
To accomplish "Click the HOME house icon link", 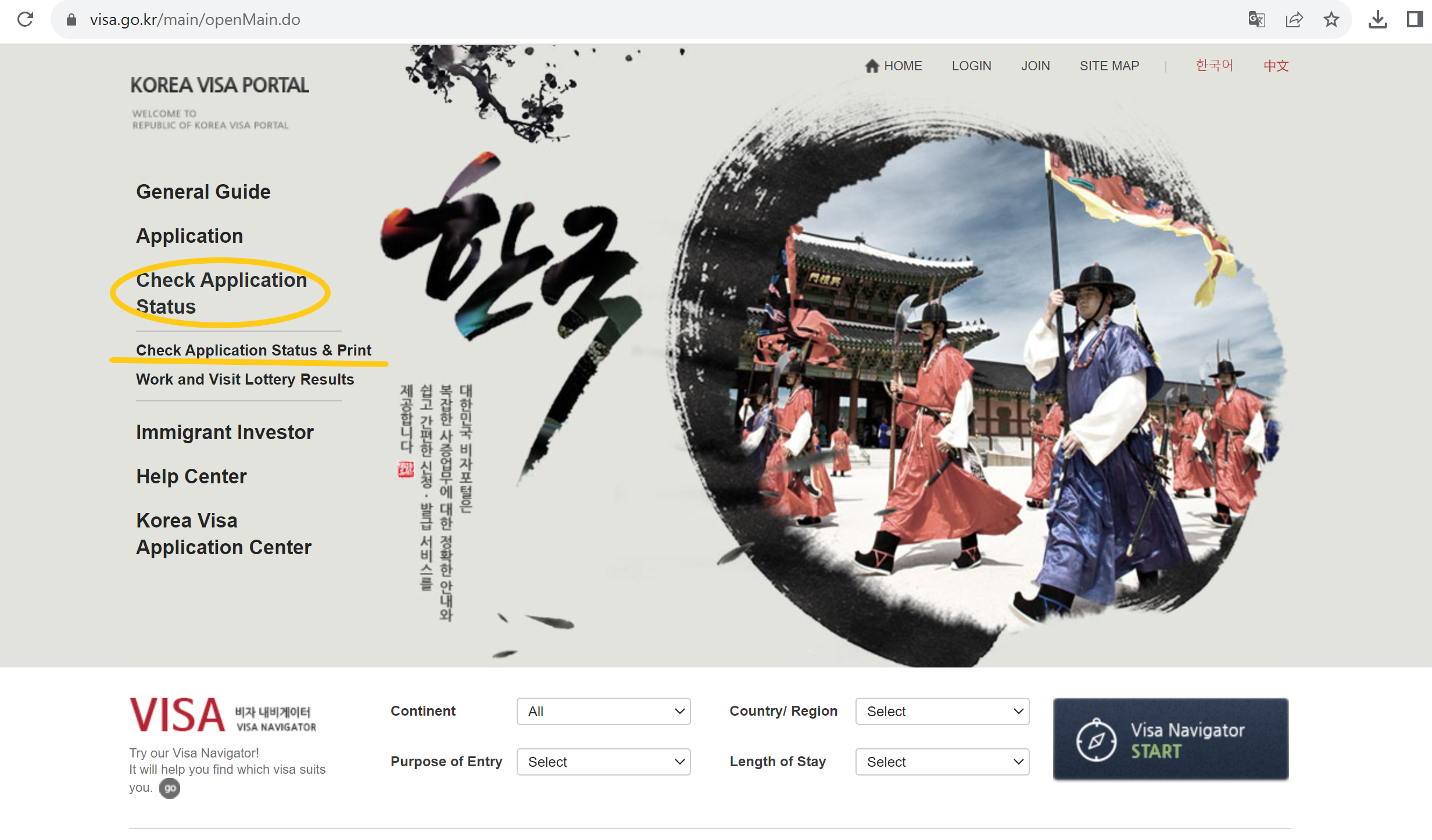I will (872, 66).
